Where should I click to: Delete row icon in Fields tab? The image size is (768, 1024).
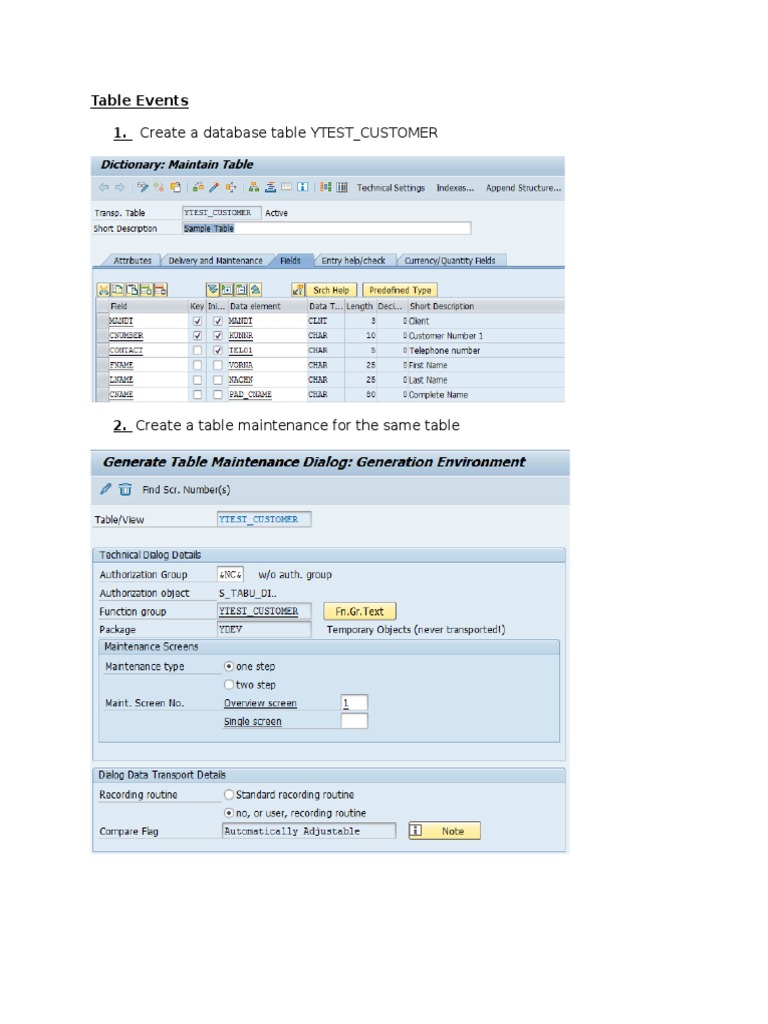[161, 290]
